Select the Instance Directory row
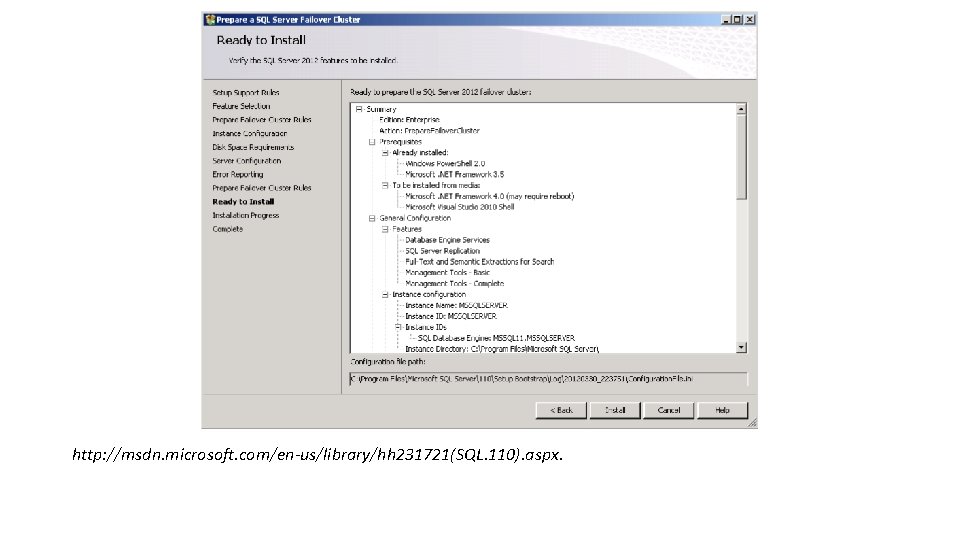The image size is (960, 540). 501,349
